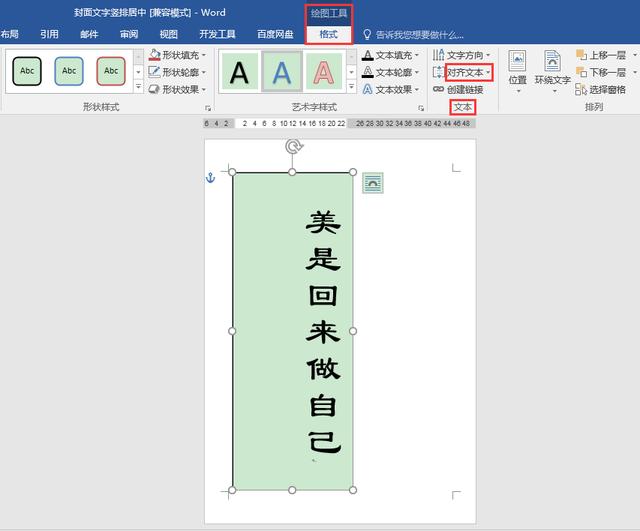Open 文字方向 text direction menu

tap(462, 55)
